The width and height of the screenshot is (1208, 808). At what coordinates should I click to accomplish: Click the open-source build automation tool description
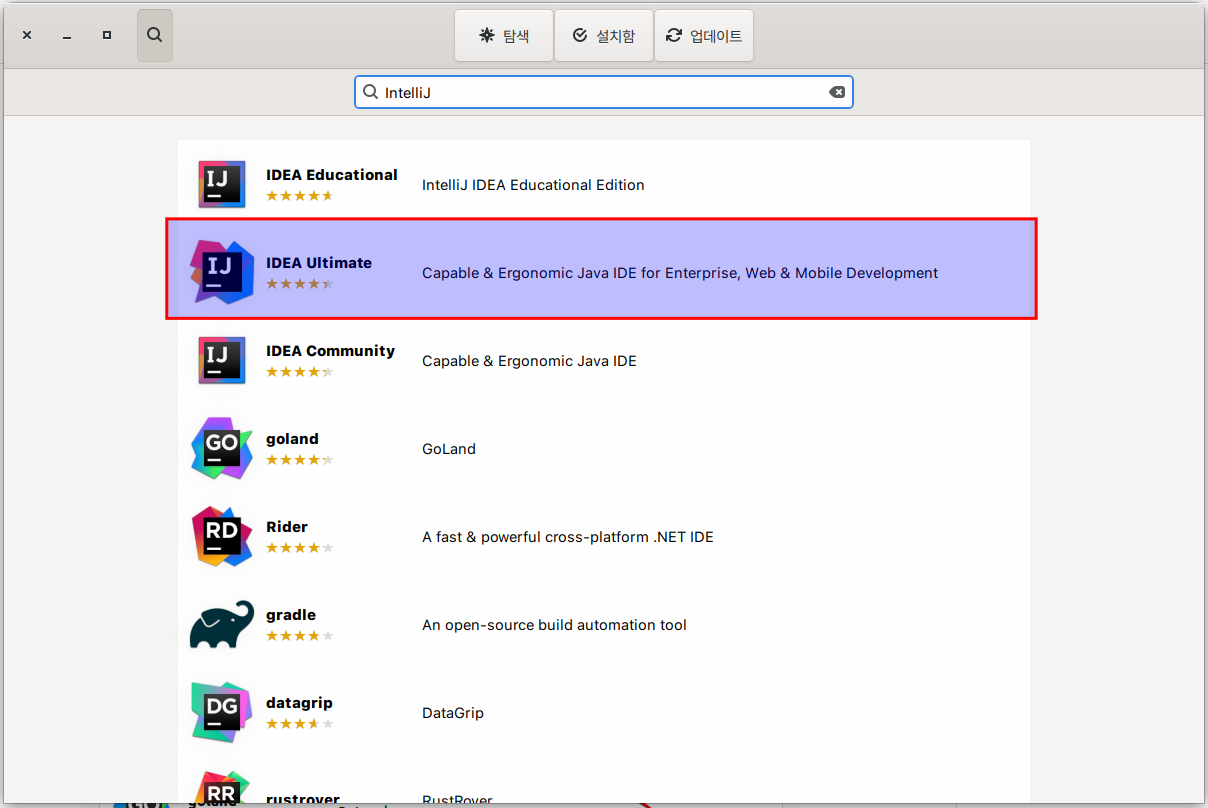pos(554,625)
